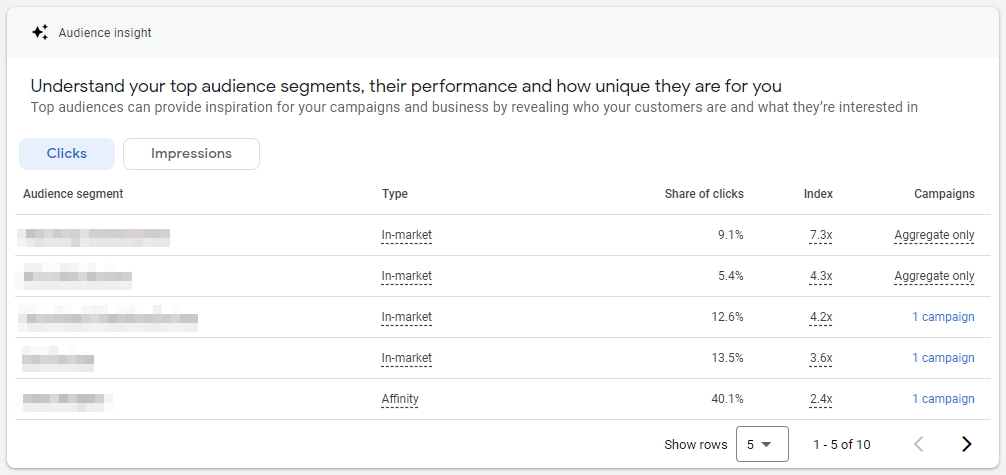
Task: Go to next page of audience segments
Action: point(966,444)
